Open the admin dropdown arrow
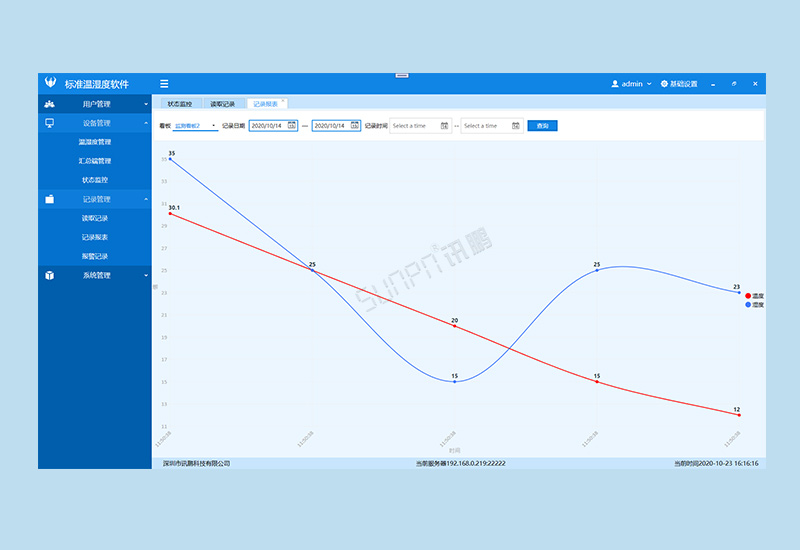The image size is (800, 550). click(x=649, y=84)
